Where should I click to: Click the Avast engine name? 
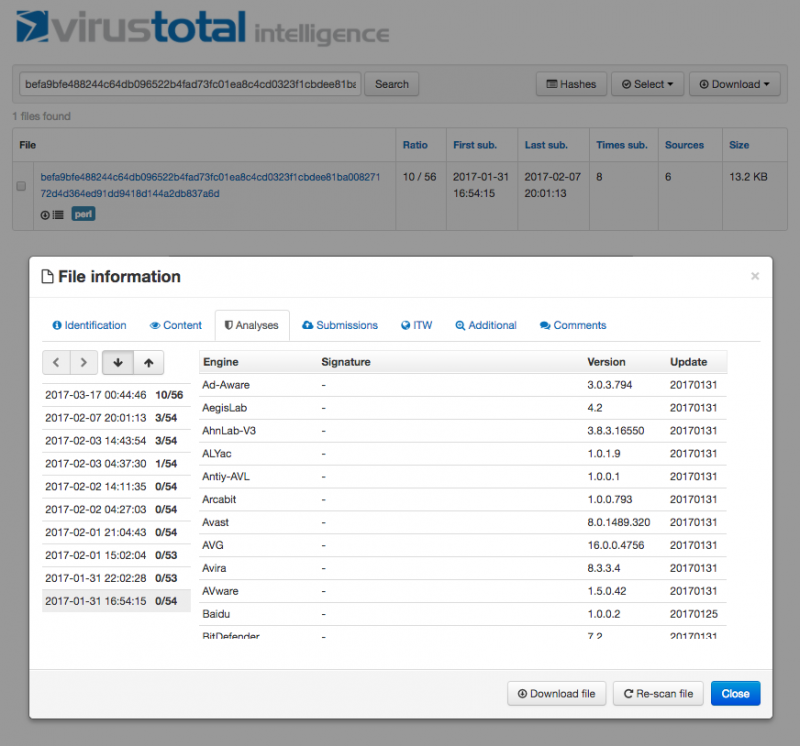click(215, 523)
